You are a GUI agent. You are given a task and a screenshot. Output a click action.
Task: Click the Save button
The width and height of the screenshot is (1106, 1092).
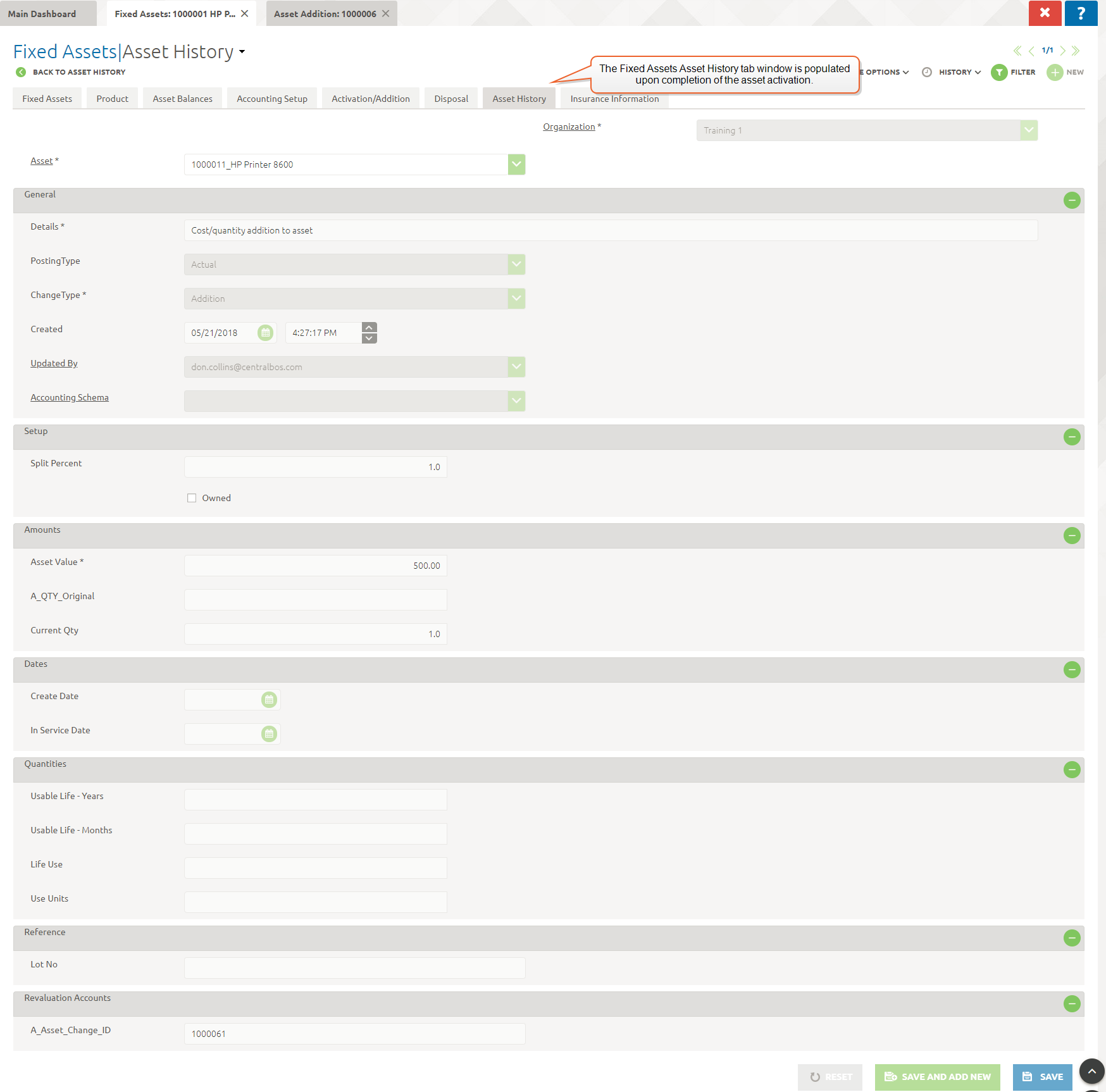tap(1042, 1077)
